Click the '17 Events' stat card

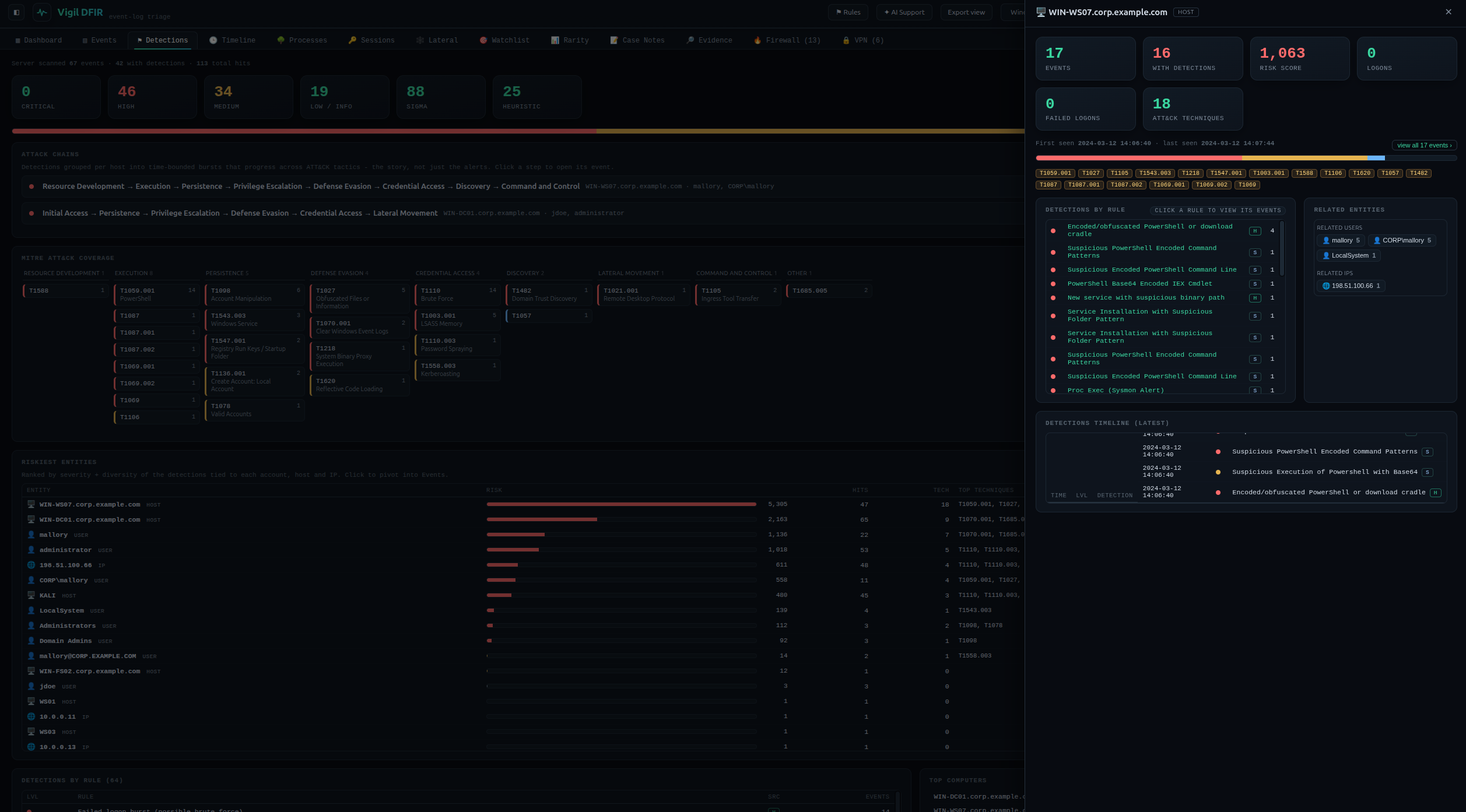tap(1085, 58)
